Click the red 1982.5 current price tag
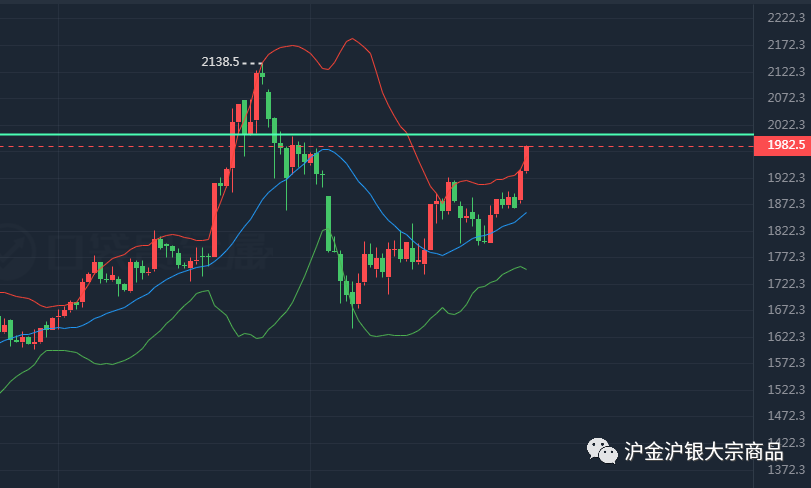Viewport: 811px width, 488px height. point(783,145)
